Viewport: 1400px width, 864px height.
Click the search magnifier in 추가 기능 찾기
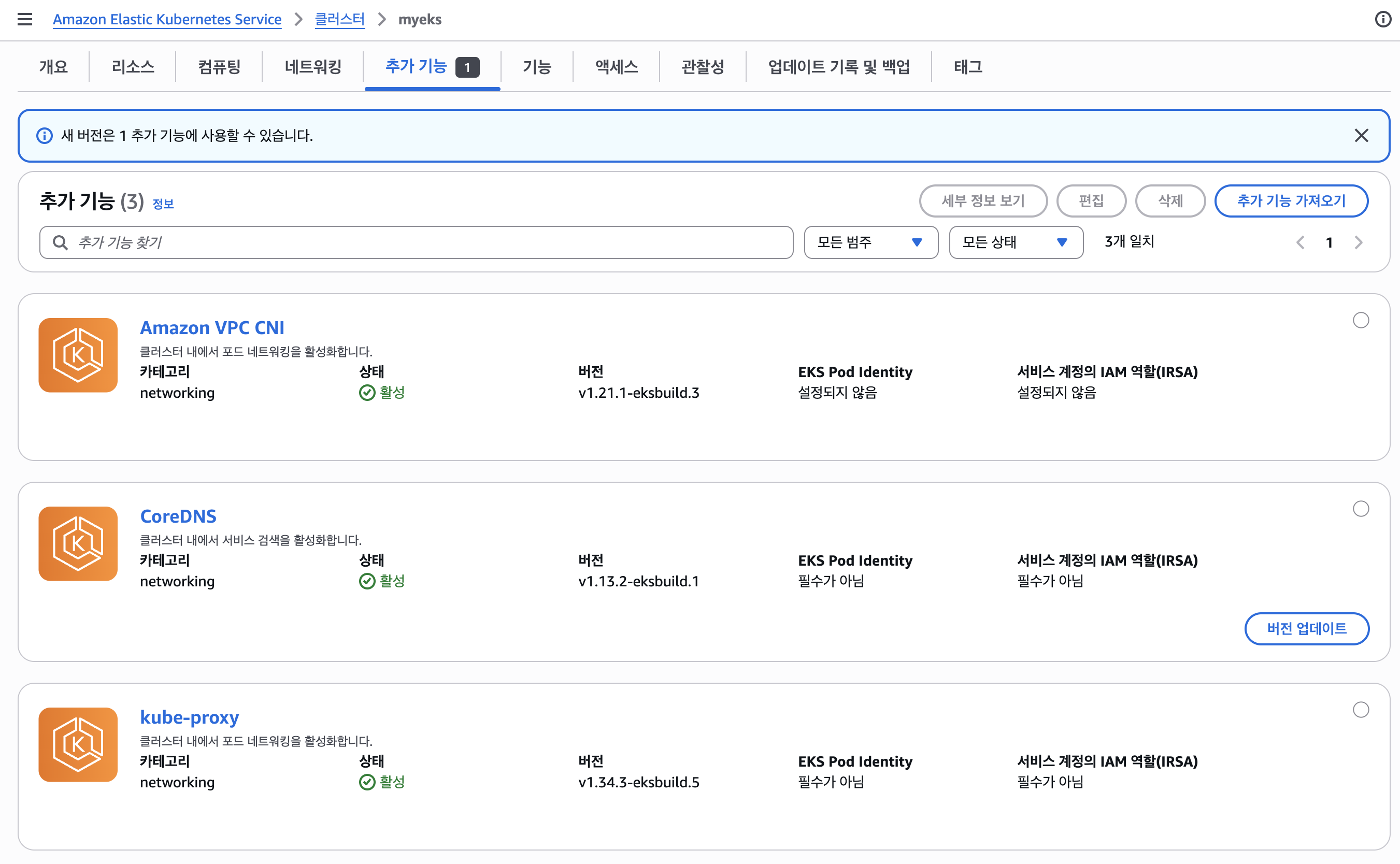point(60,242)
